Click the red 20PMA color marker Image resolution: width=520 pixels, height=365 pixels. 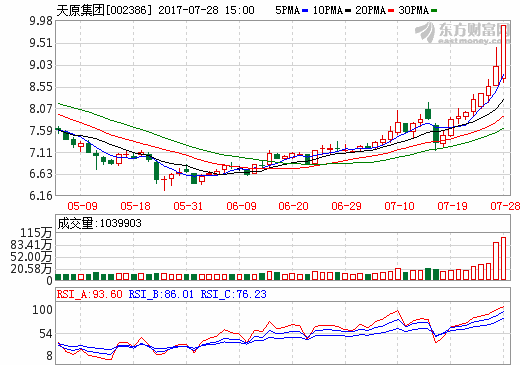[x=391, y=11]
